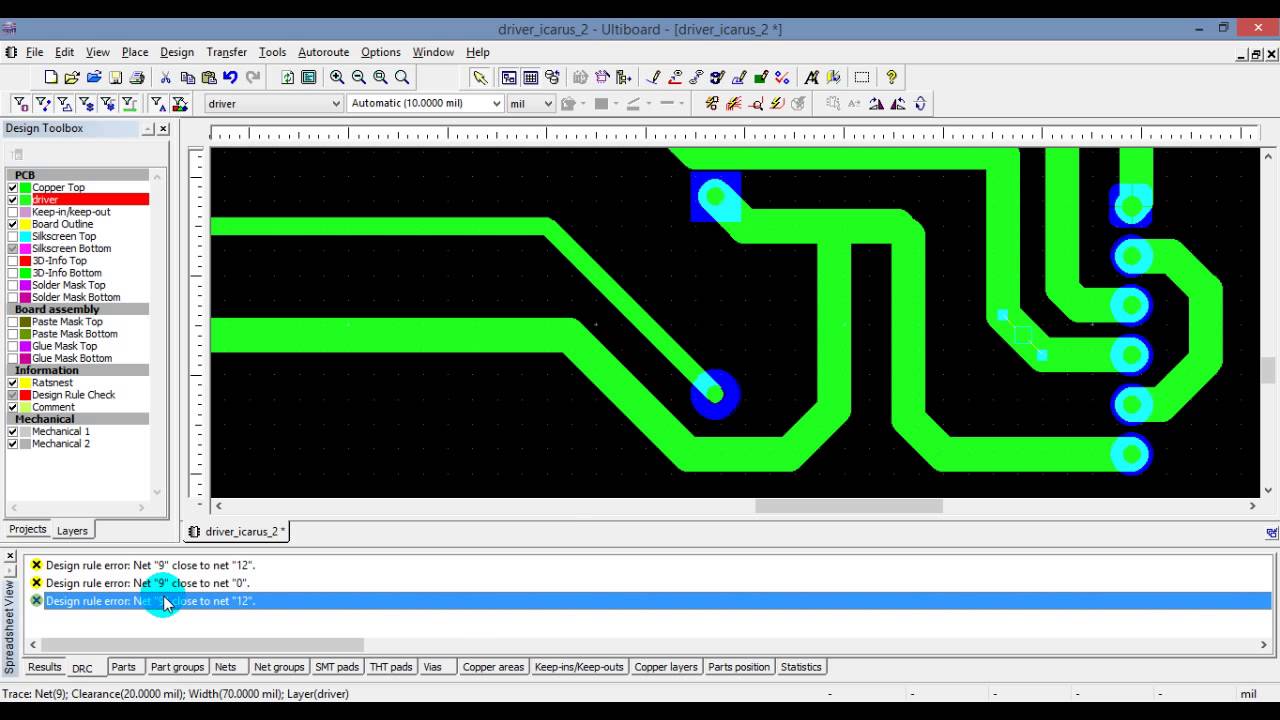This screenshot has height=720, width=1280.
Task: Click the DRC list horizontal scrollbar thumb
Action: 203,645
